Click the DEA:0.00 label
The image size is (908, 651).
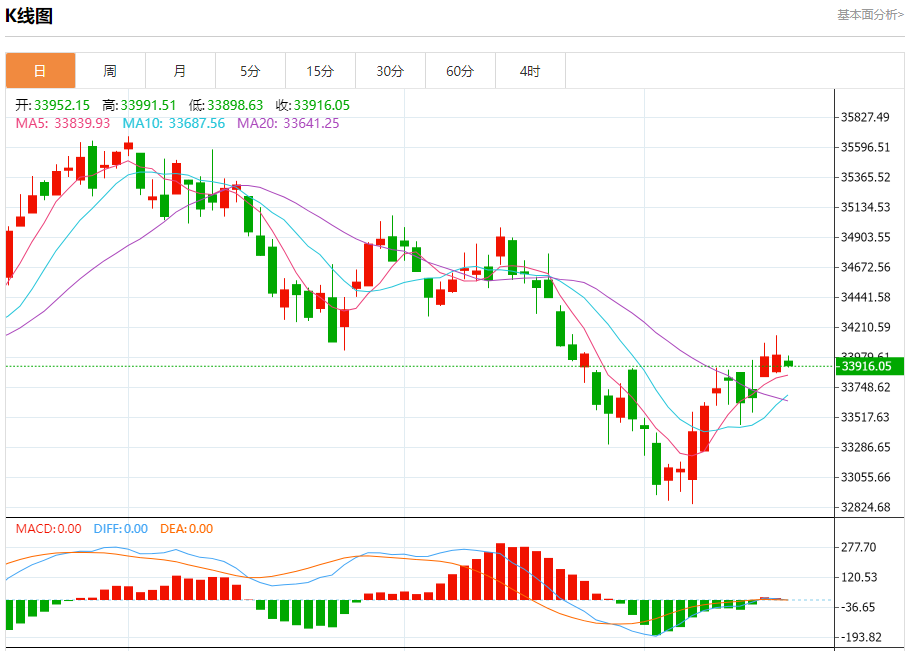point(186,529)
